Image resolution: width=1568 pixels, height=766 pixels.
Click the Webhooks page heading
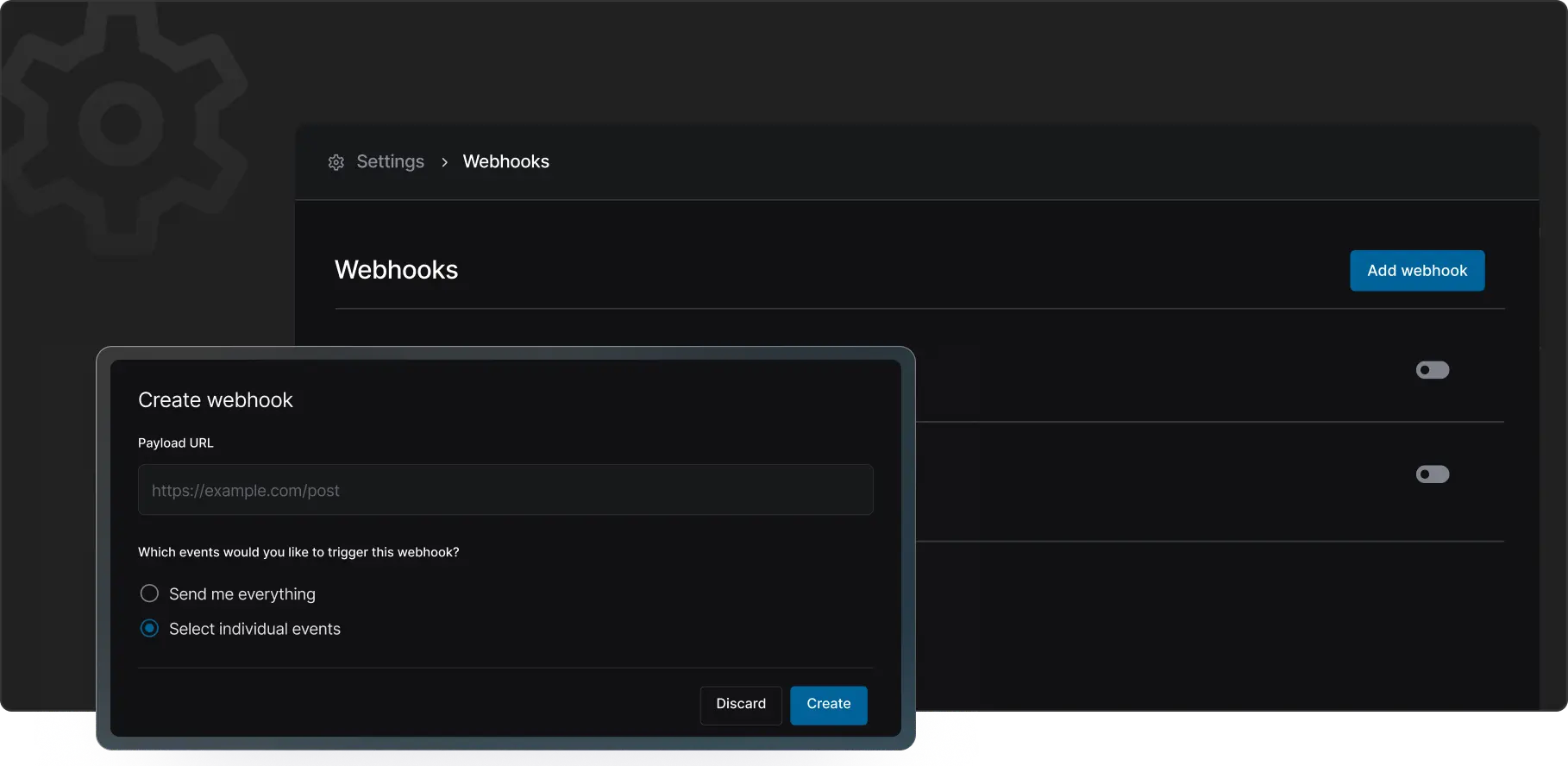396,270
